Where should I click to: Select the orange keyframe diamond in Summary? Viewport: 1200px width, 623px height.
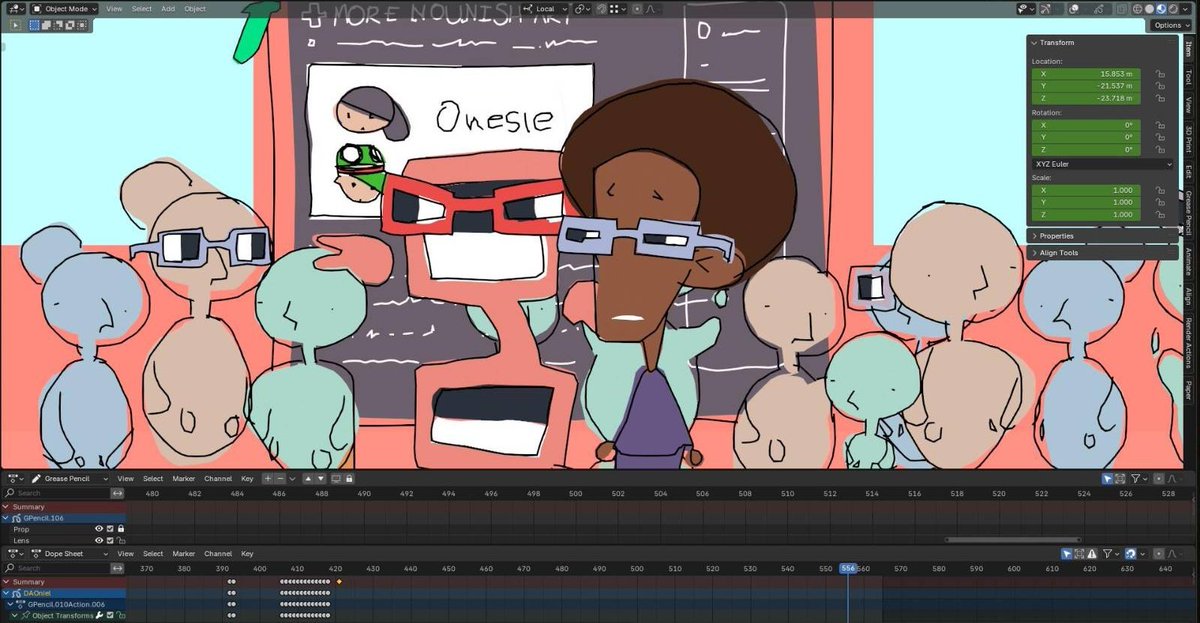(339, 582)
